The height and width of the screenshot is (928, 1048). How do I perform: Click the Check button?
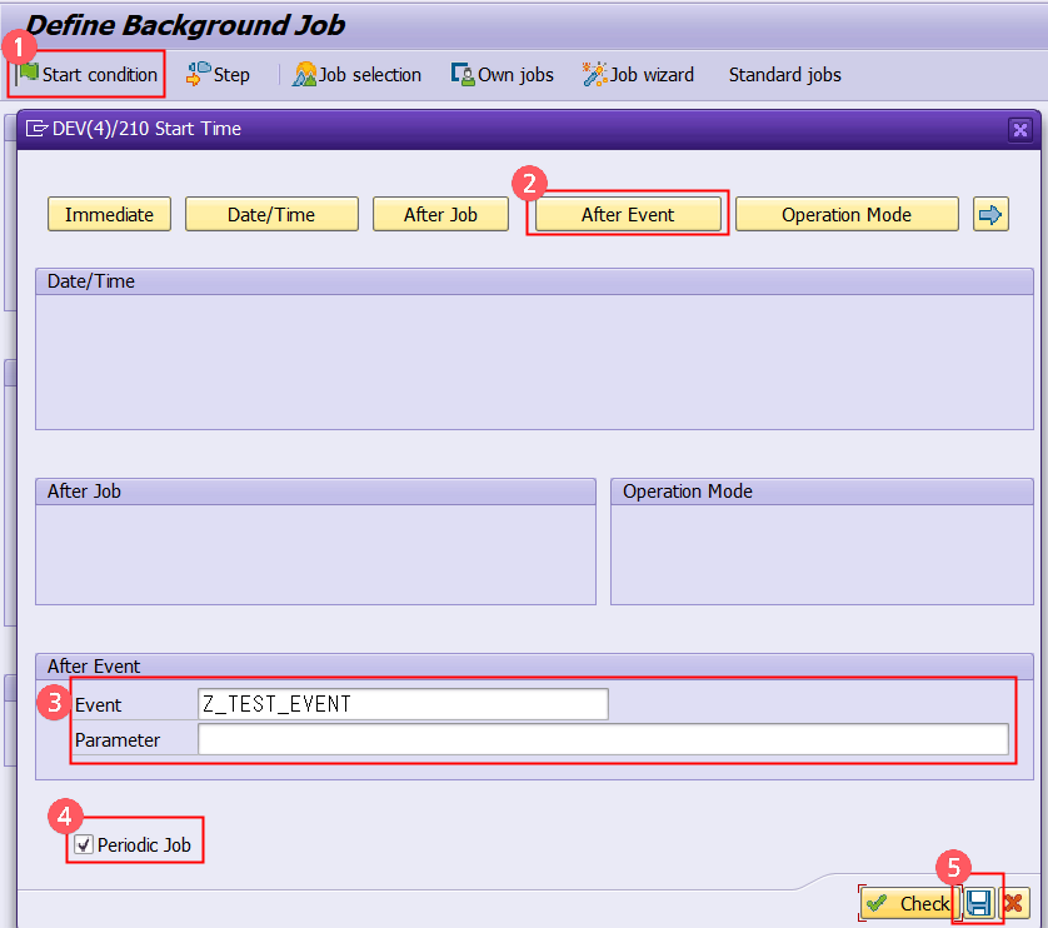click(x=910, y=903)
